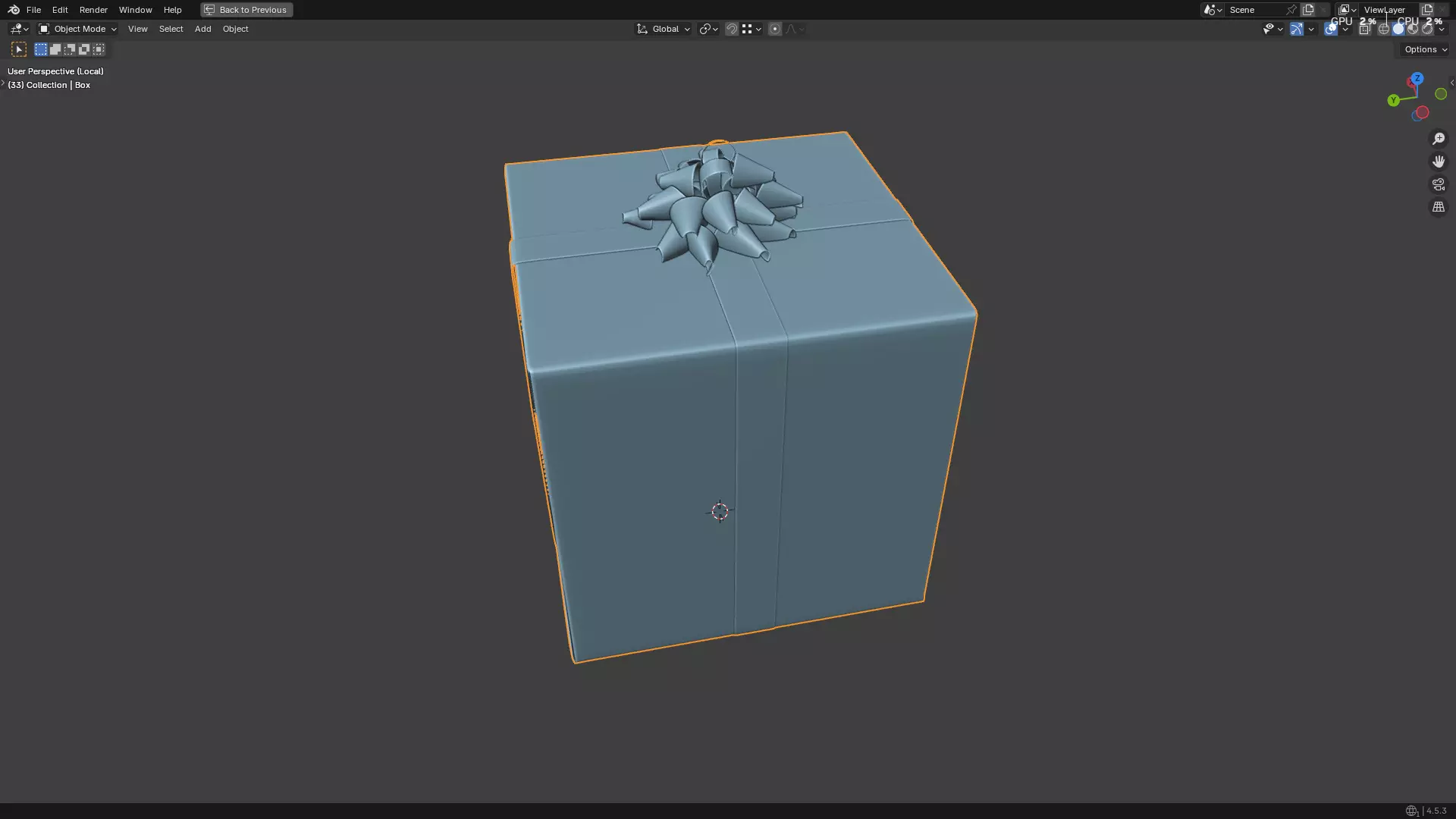Click the negative Y axis gizmo circle

tap(1441, 94)
